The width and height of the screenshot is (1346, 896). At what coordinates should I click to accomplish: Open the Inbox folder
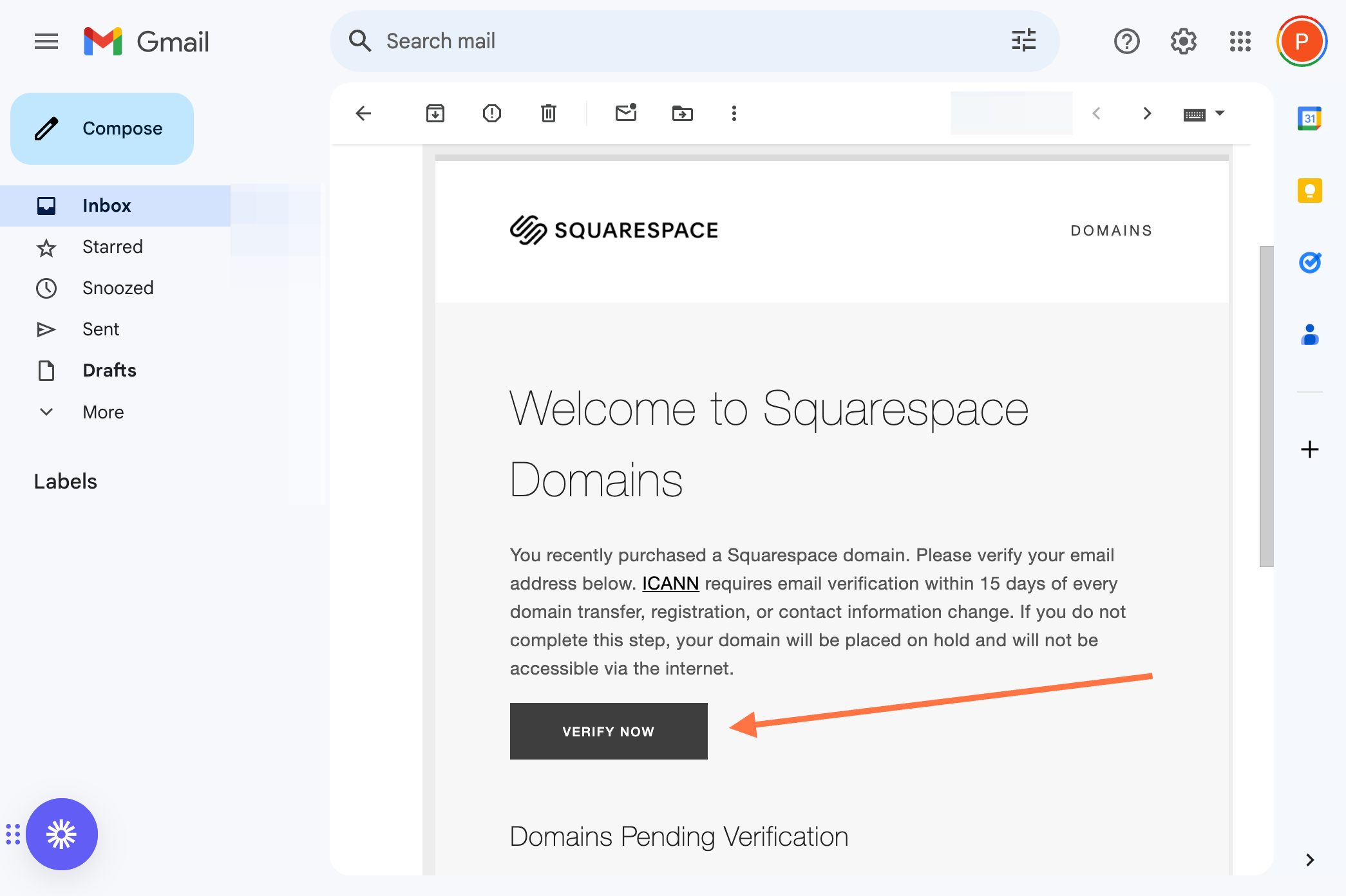[x=115, y=206]
